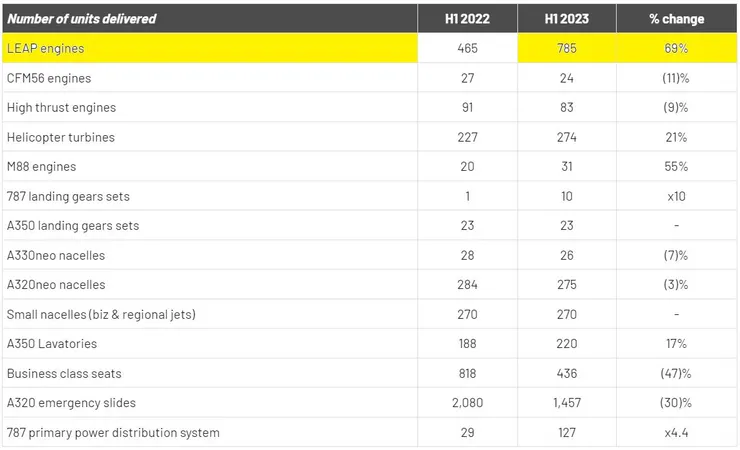Click the '% change' column header

pyautogui.click(x=676, y=19)
